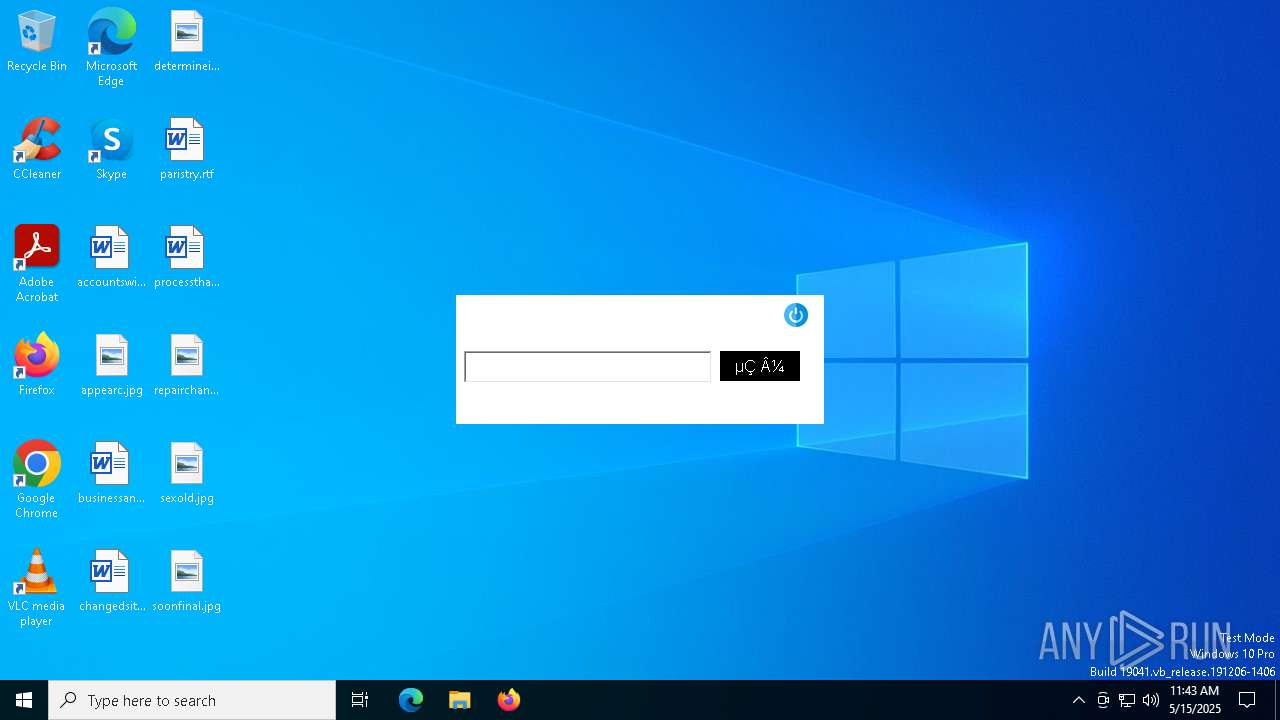
Task: Focus the empty text field in dialog
Action: tap(587, 366)
